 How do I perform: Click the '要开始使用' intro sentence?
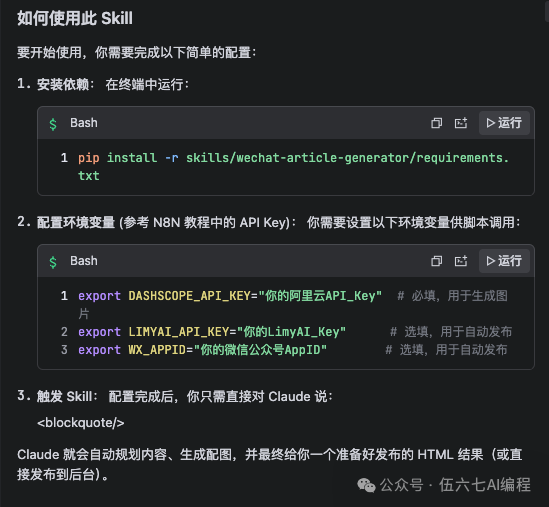137,53
